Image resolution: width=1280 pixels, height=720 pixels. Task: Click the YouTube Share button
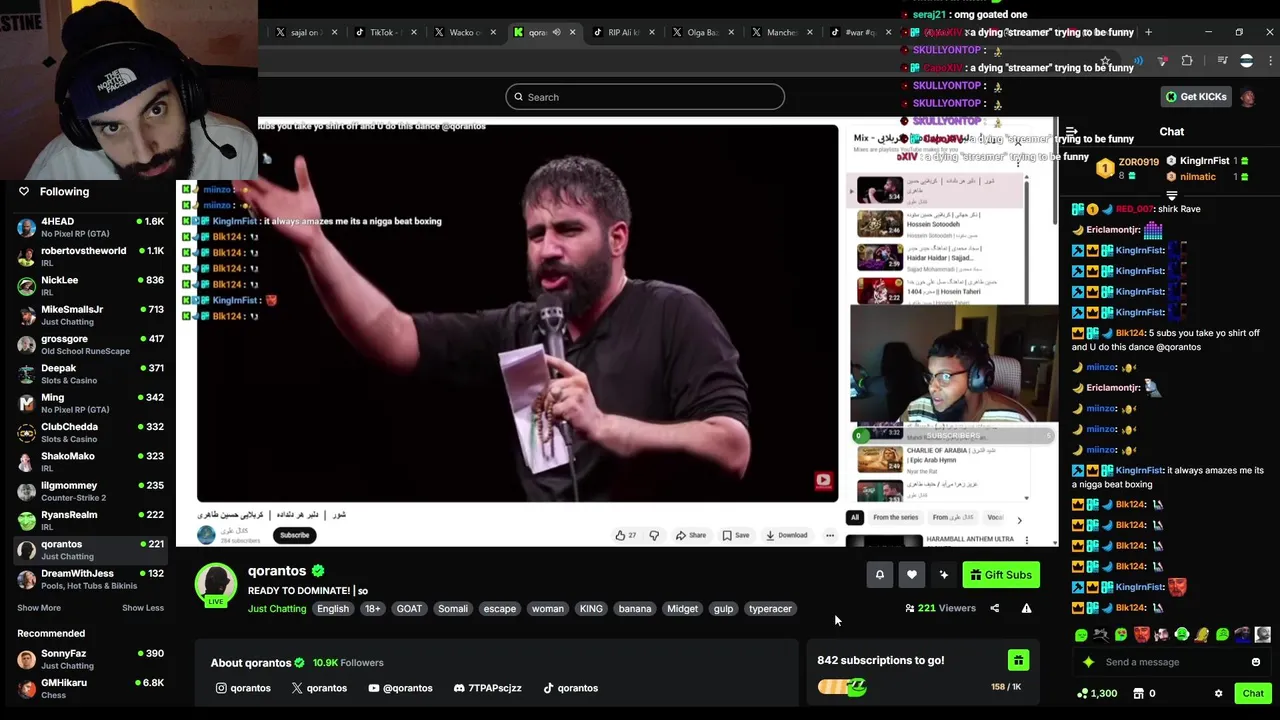690,535
